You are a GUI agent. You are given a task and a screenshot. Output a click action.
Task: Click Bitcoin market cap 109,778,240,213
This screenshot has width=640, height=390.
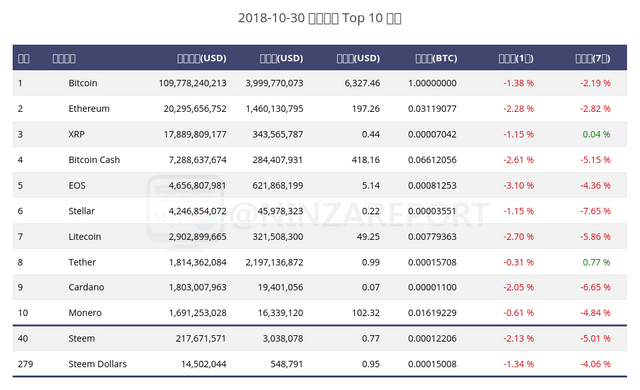pyautogui.click(x=193, y=83)
